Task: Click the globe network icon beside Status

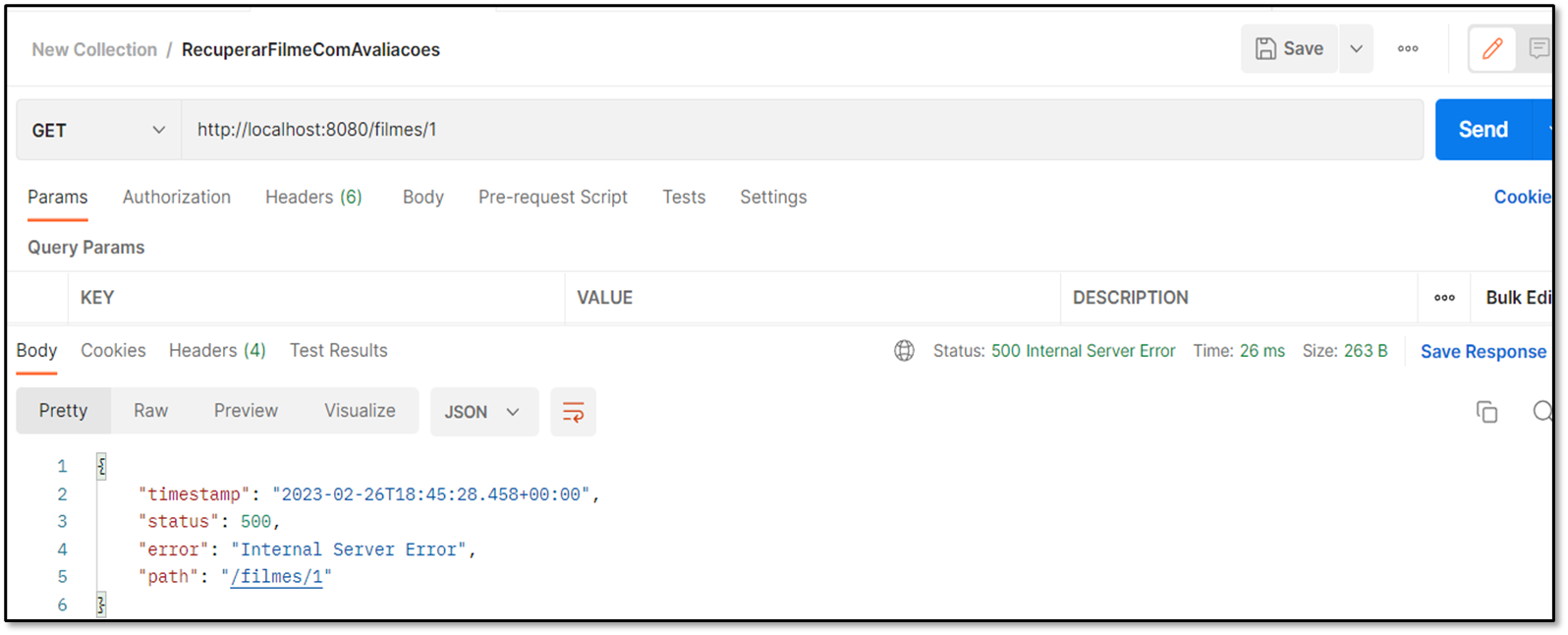Action: (904, 351)
